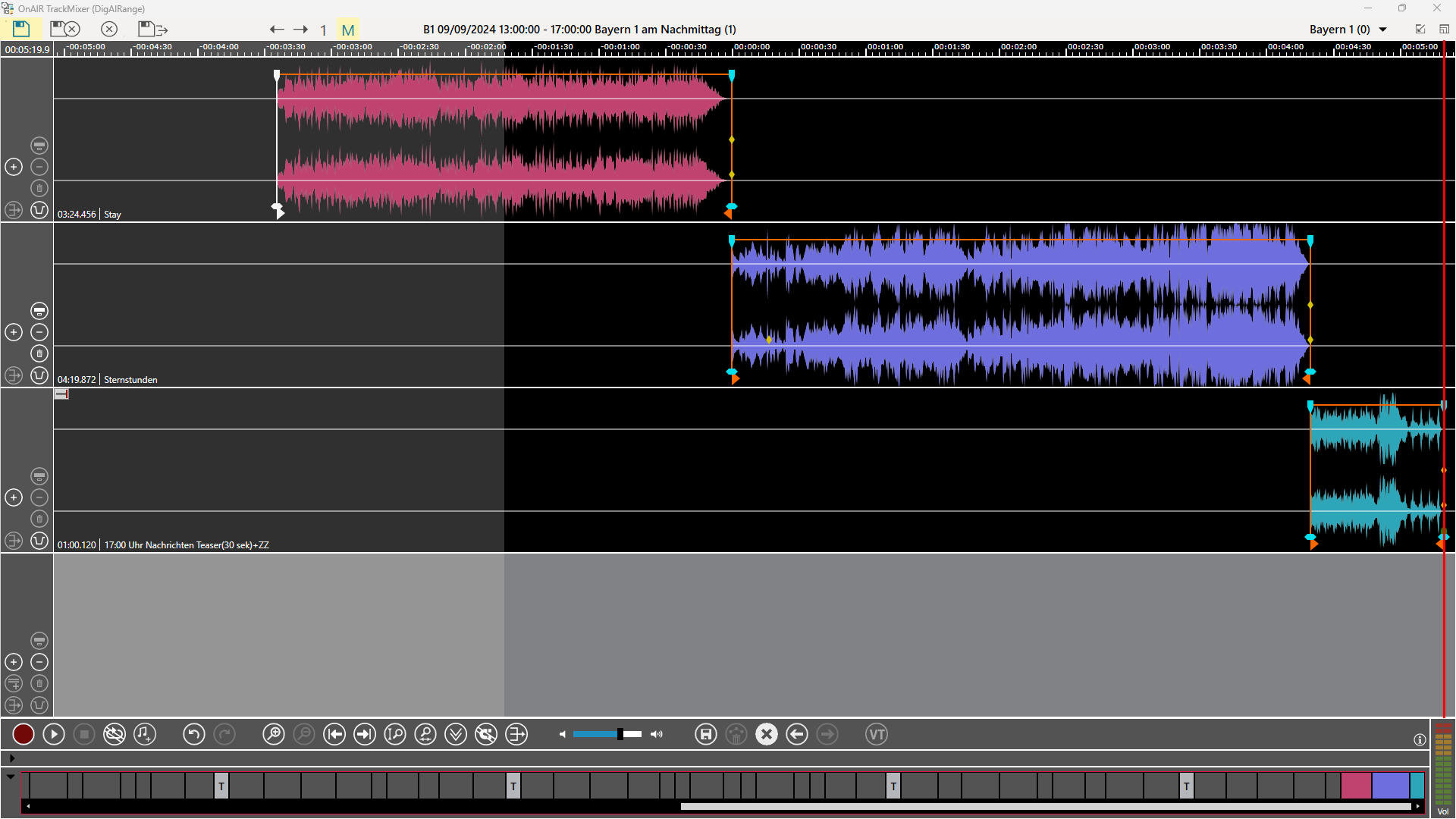This screenshot has height=819, width=1456.
Task: Click the plus button on Sternstunden track
Action: point(14,332)
